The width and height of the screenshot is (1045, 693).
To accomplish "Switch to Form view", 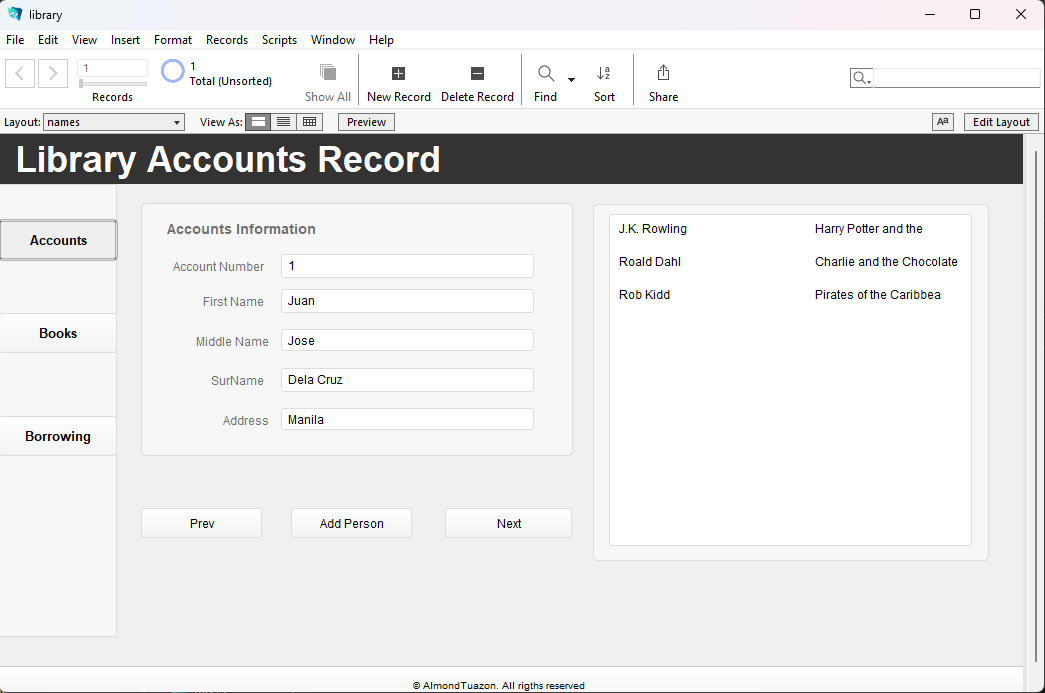I will (259, 122).
